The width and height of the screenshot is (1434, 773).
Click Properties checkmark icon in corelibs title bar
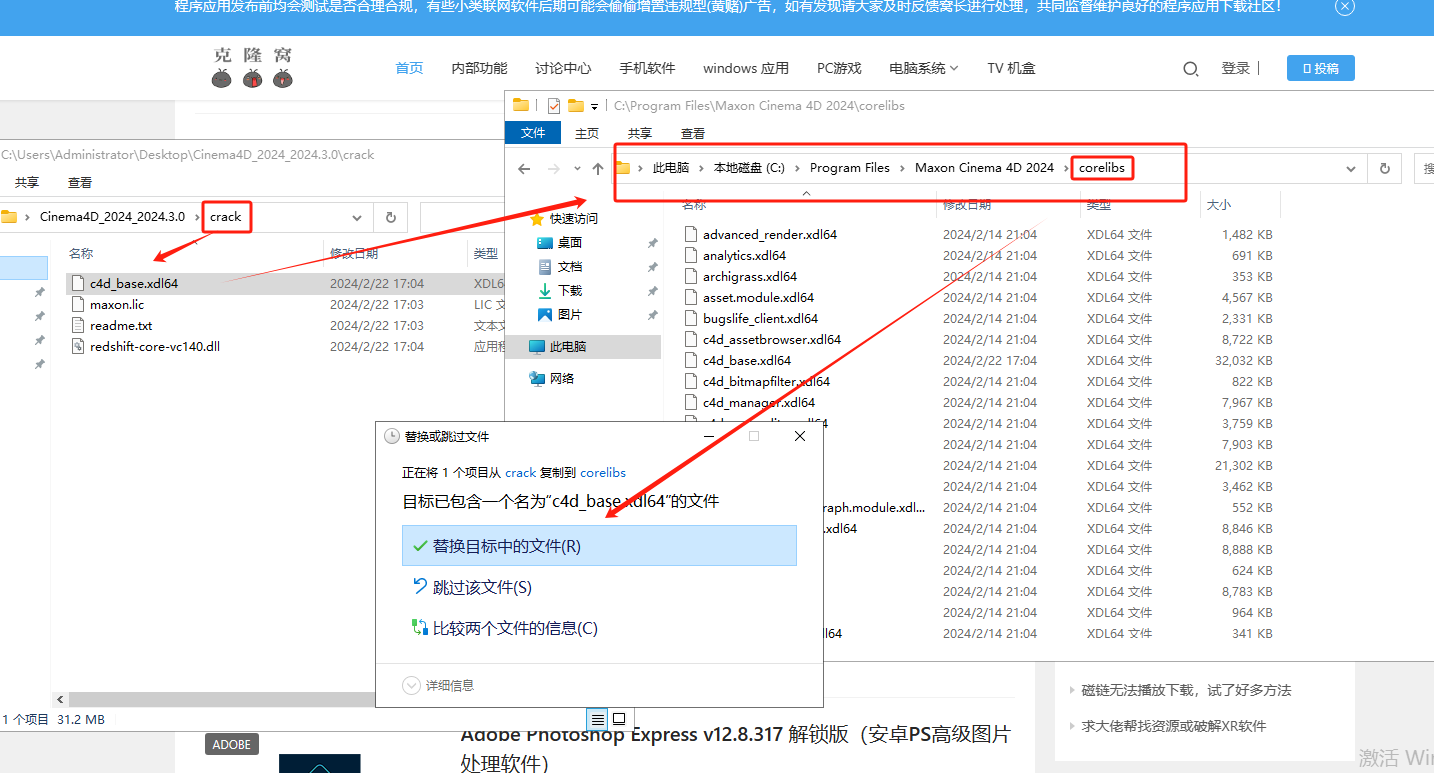point(554,105)
